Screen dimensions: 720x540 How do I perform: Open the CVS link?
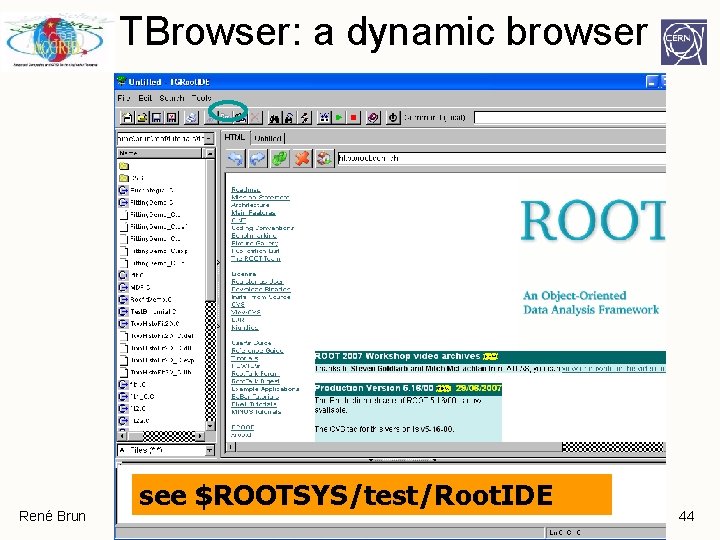coord(238,304)
